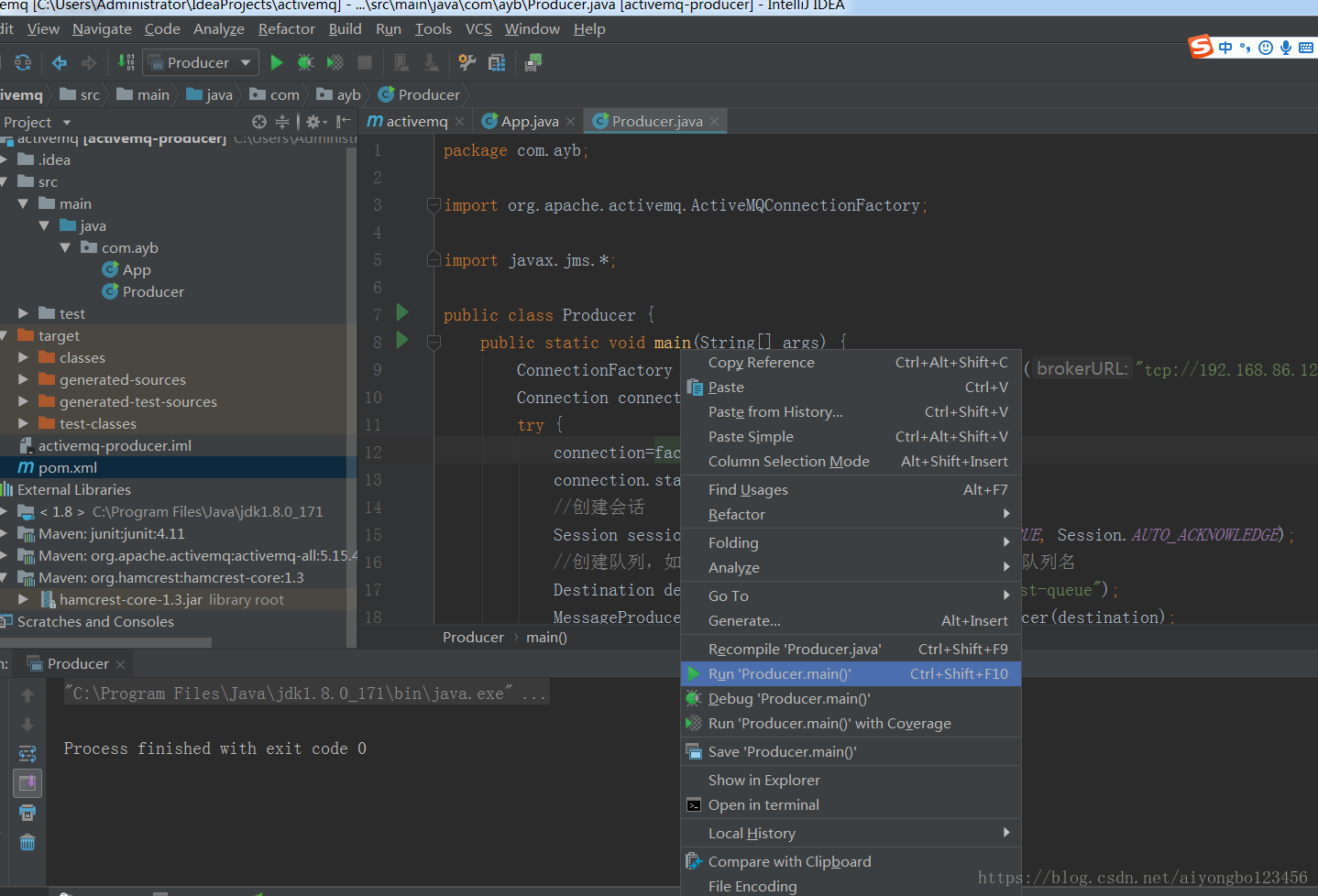Click the Build Project binary-arrow icon
The width and height of the screenshot is (1318, 896).
126,62
